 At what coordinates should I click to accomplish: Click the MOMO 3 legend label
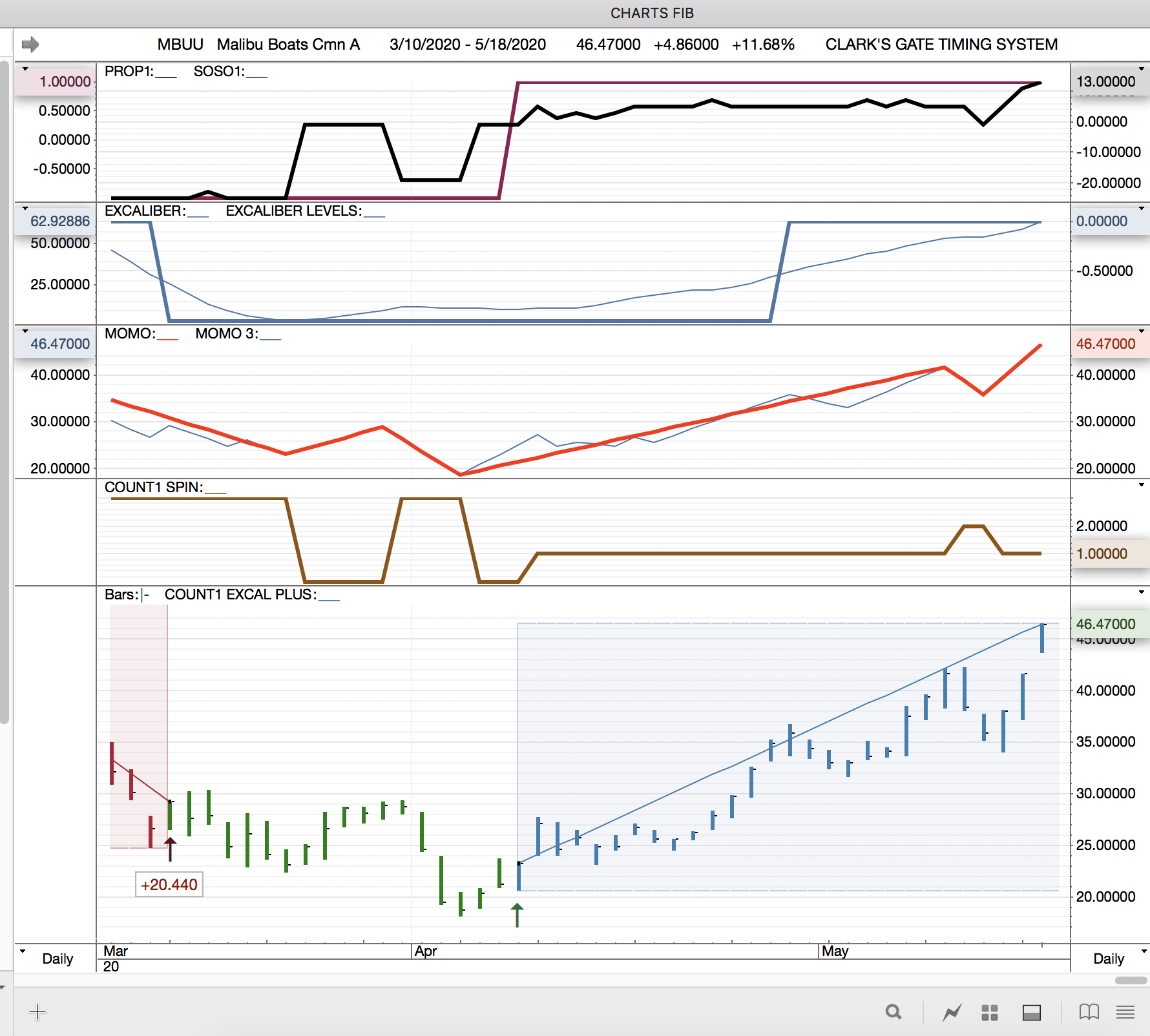tap(227, 333)
